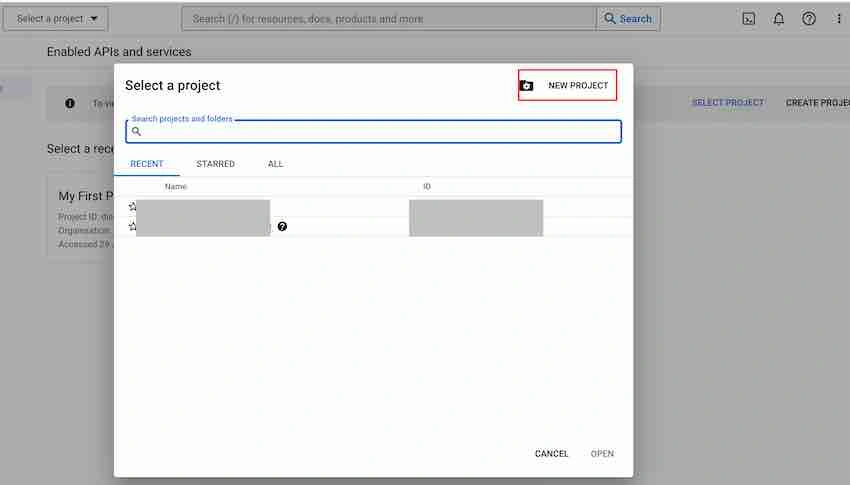This screenshot has width=850, height=485.
Task: Click the top Search button
Action: tap(628, 19)
